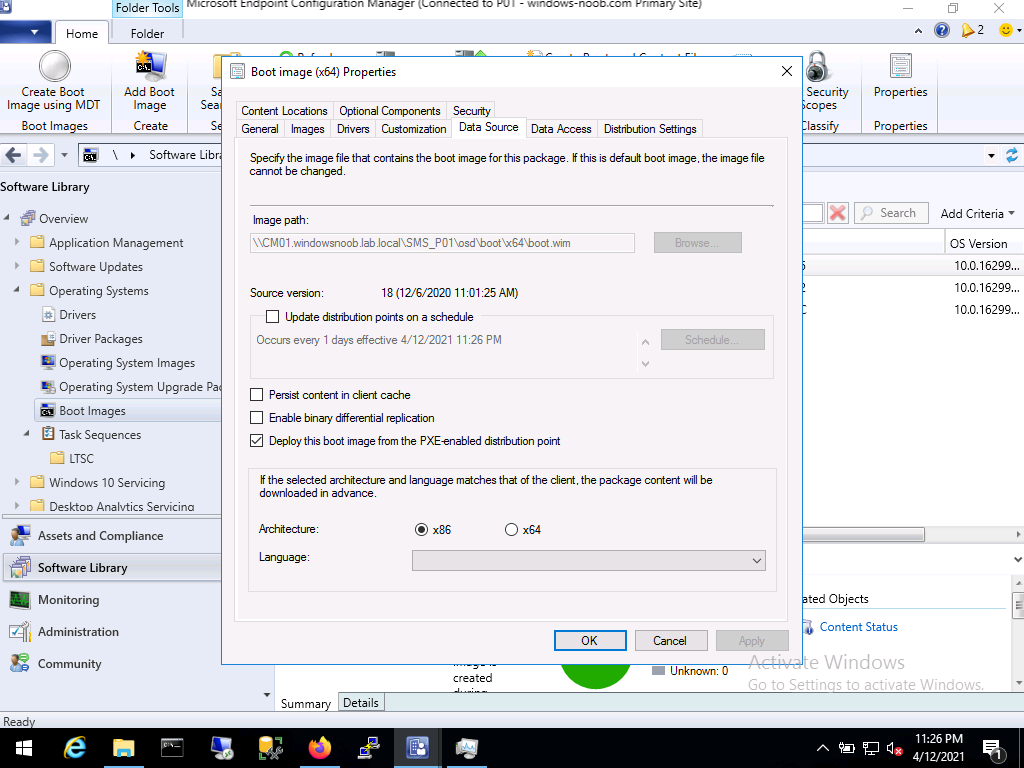Switch to Optional Components tab

click(390, 111)
